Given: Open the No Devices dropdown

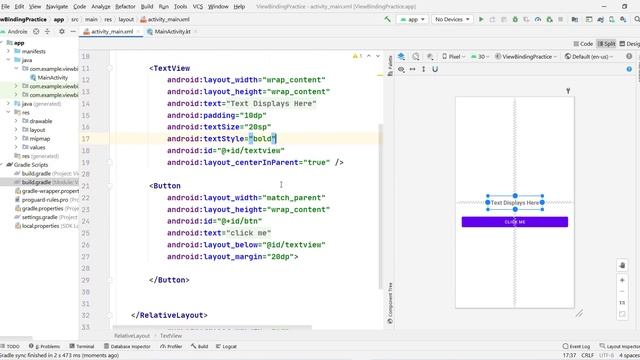Looking at the screenshot, I should point(452,19).
